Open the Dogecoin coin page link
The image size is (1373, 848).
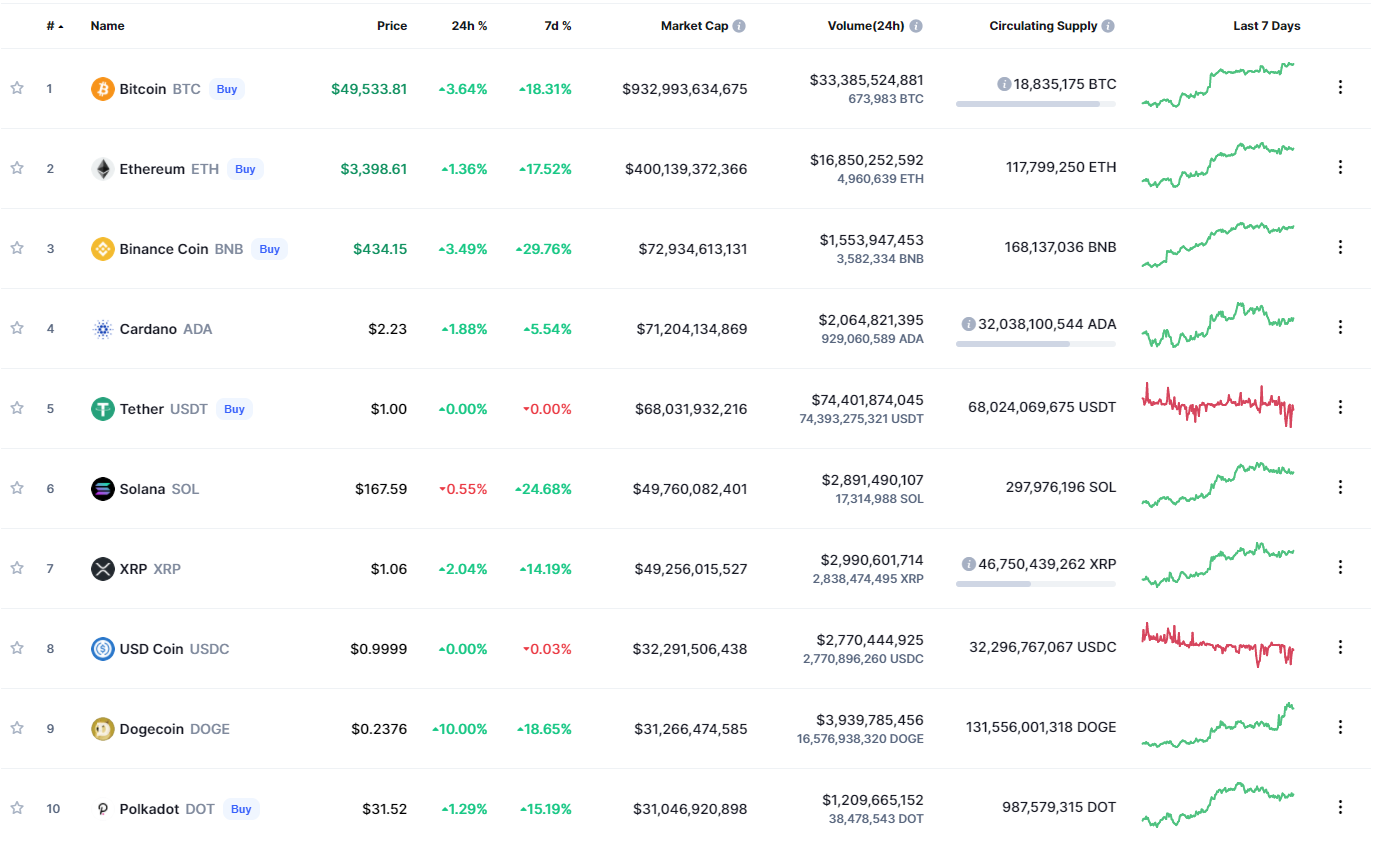point(174,729)
